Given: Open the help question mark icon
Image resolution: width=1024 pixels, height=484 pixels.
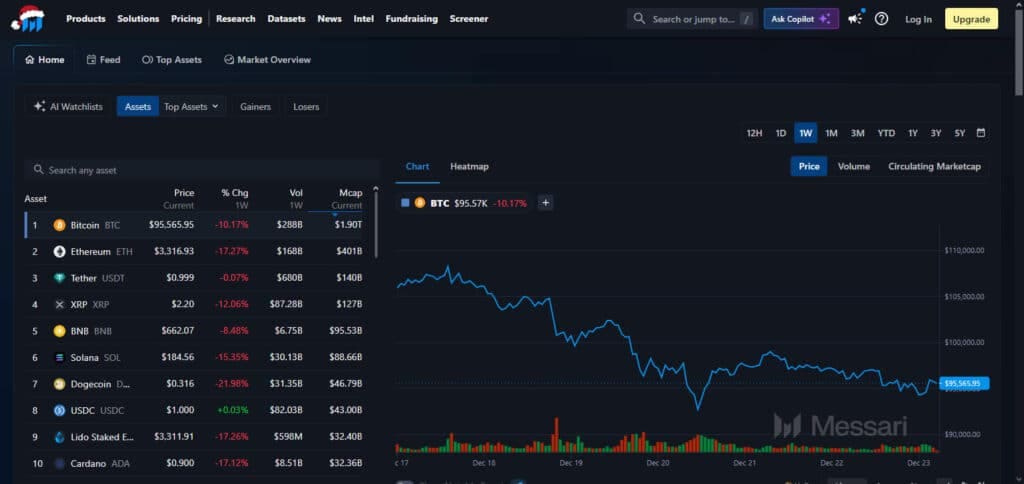Looking at the screenshot, I should pos(881,19).
